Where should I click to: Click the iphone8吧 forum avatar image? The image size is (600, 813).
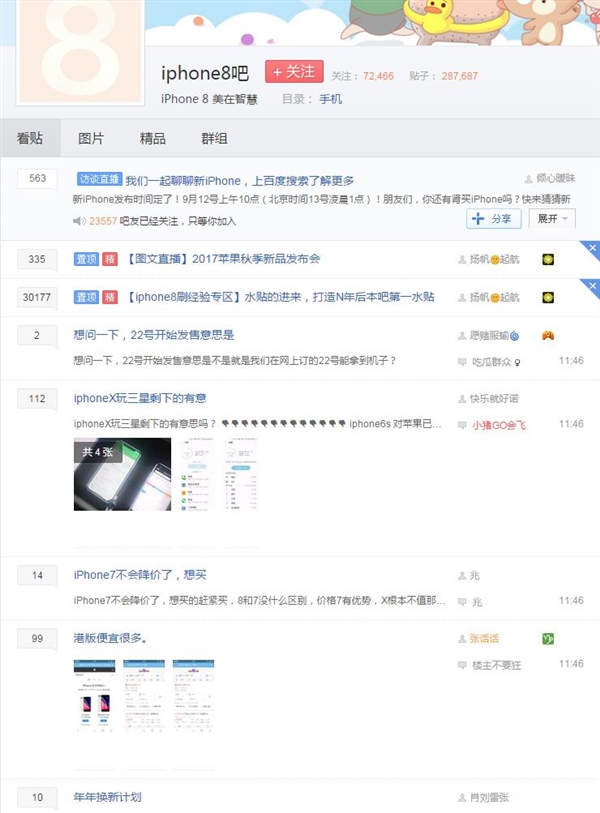[x=80, y=52]
